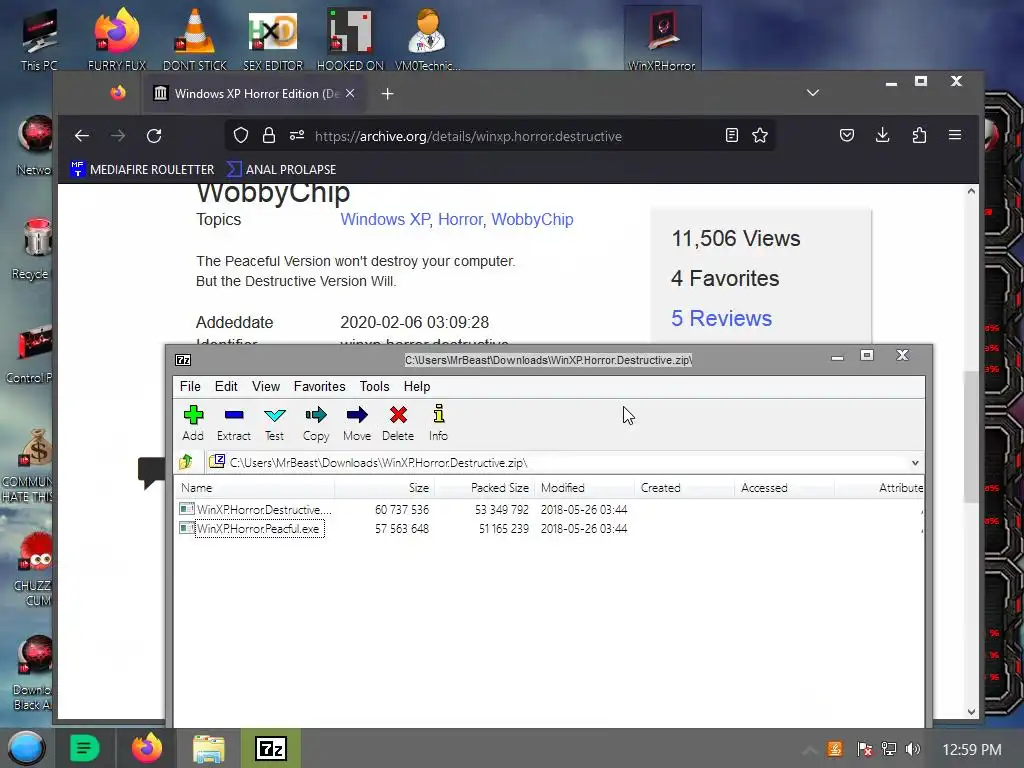Open the Firefox hamburger application menu
The height and width of the screenshot is (768, 1024).
tap(955, 135)
